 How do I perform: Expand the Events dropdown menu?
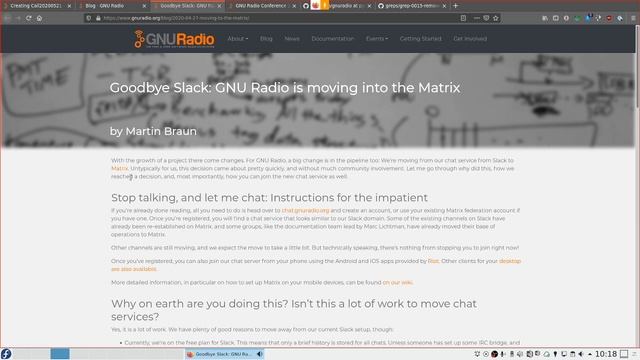tap(377, 39)
